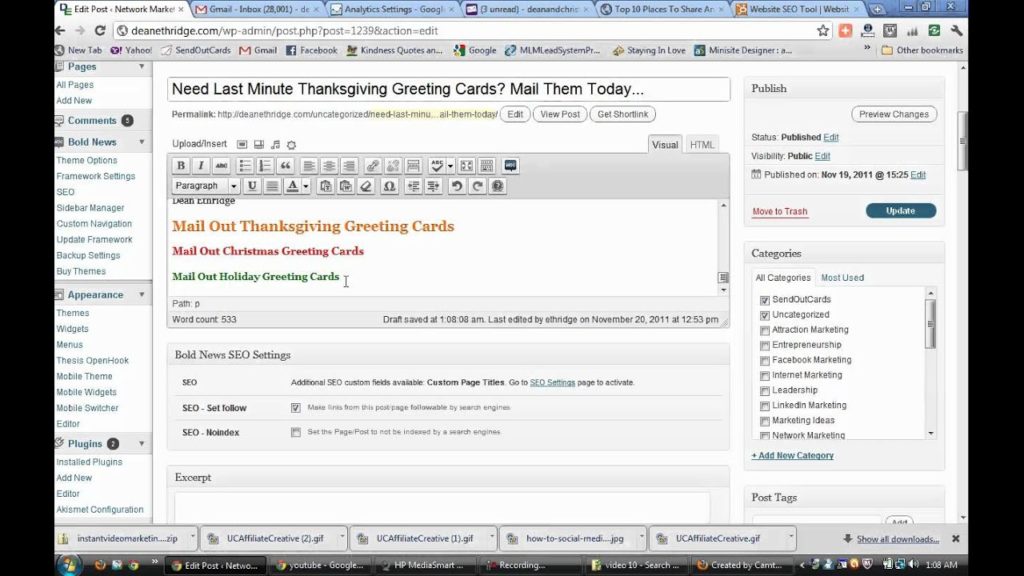
Task: Switch to HTML editor tab
Action: [x=702, y=145]
